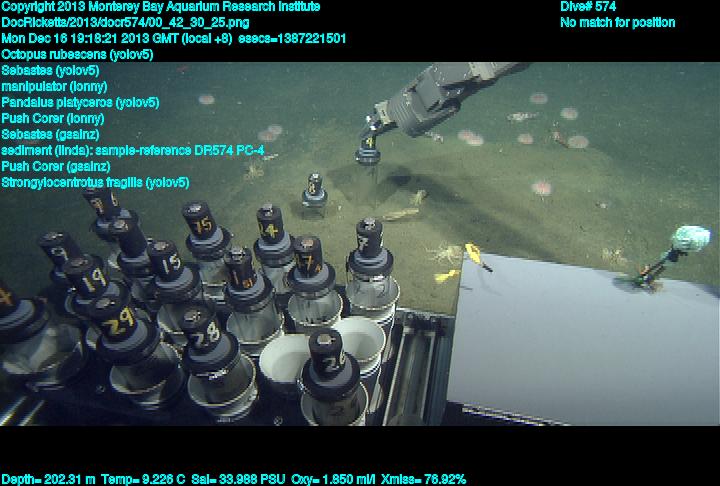Screen dimensions: 720x486
Task: Click the Octopus rubescens (yolov5) annotation
Action: point(77,54)
